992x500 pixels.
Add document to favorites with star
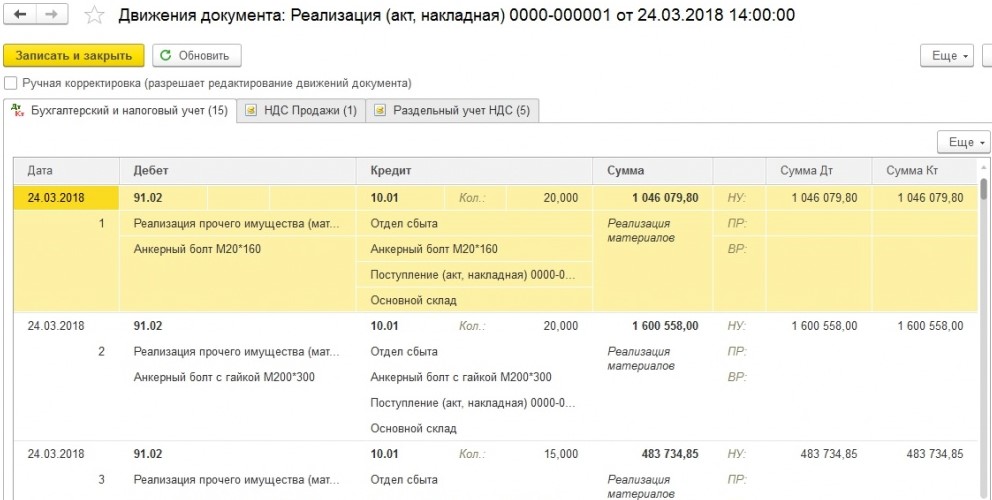click(94, 15)
